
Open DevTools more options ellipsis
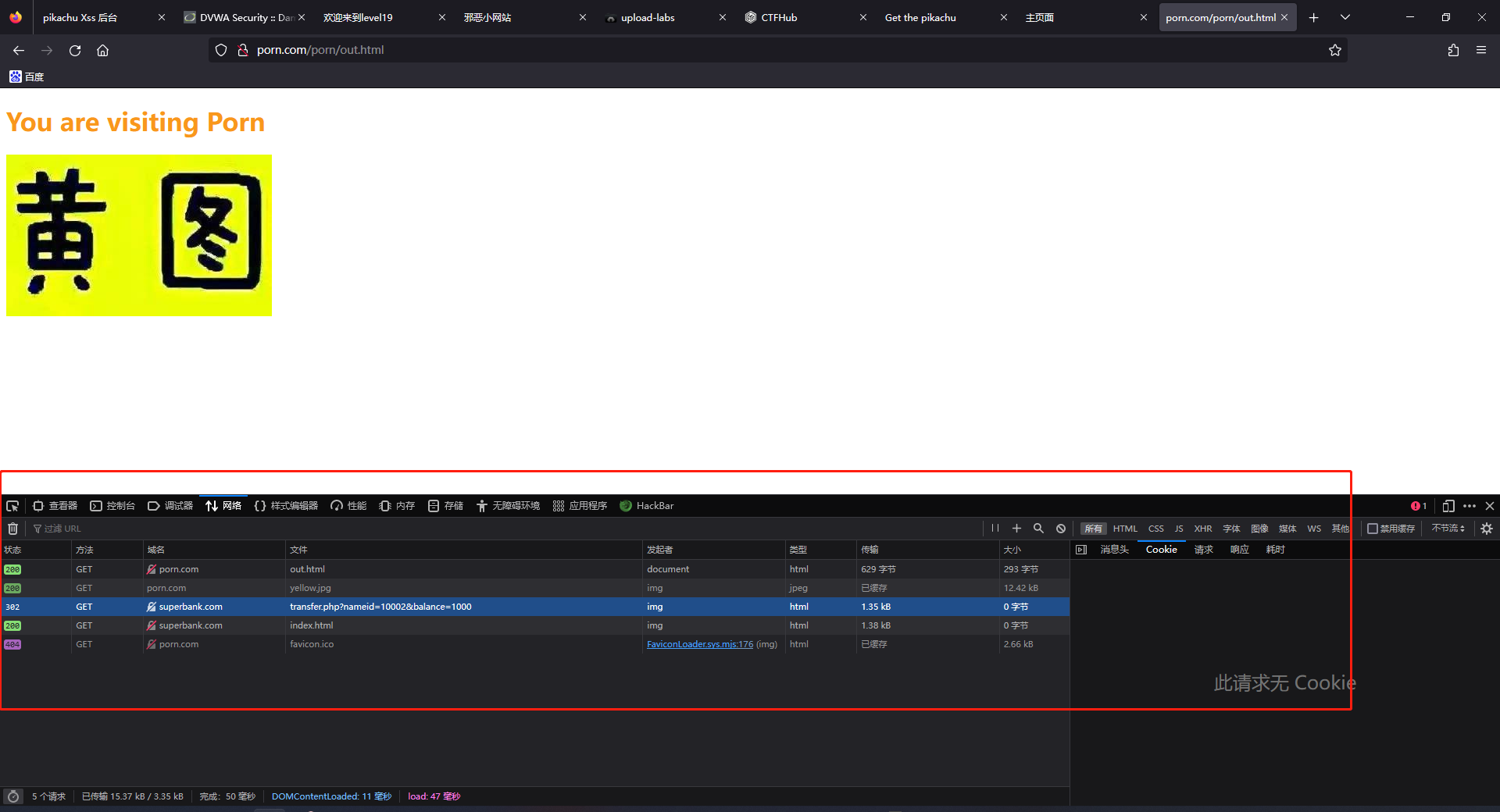pyautogui.click(x=1470, y=506)
